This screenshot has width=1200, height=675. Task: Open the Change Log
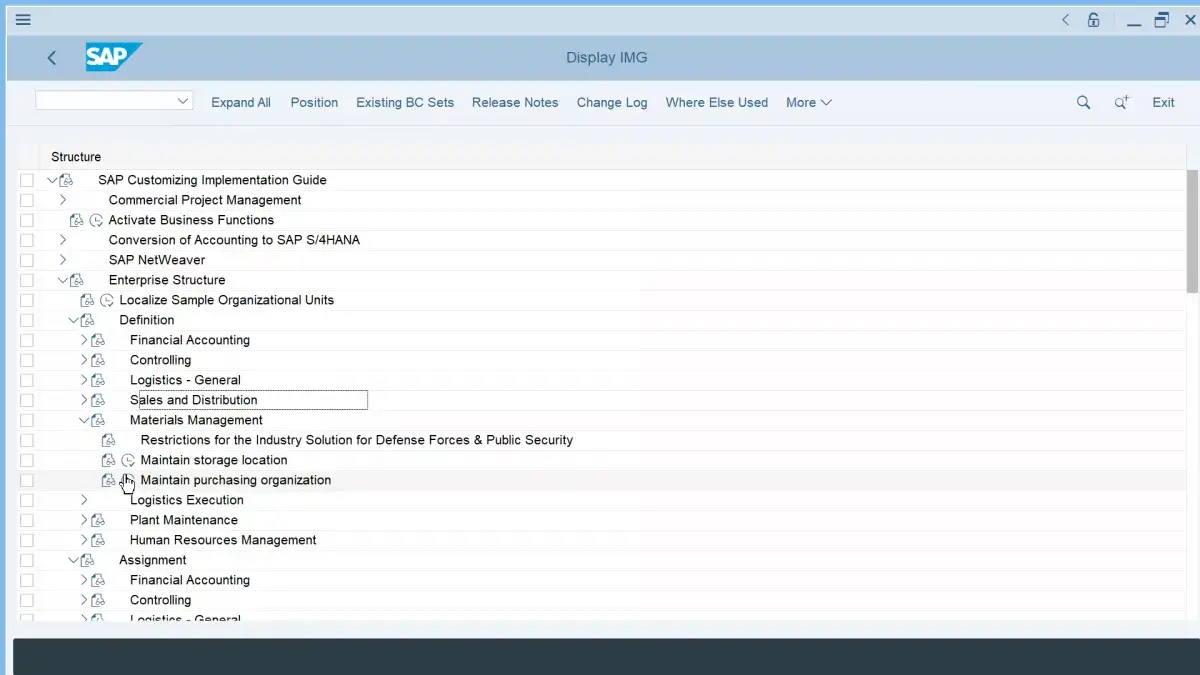pos(612,102)
